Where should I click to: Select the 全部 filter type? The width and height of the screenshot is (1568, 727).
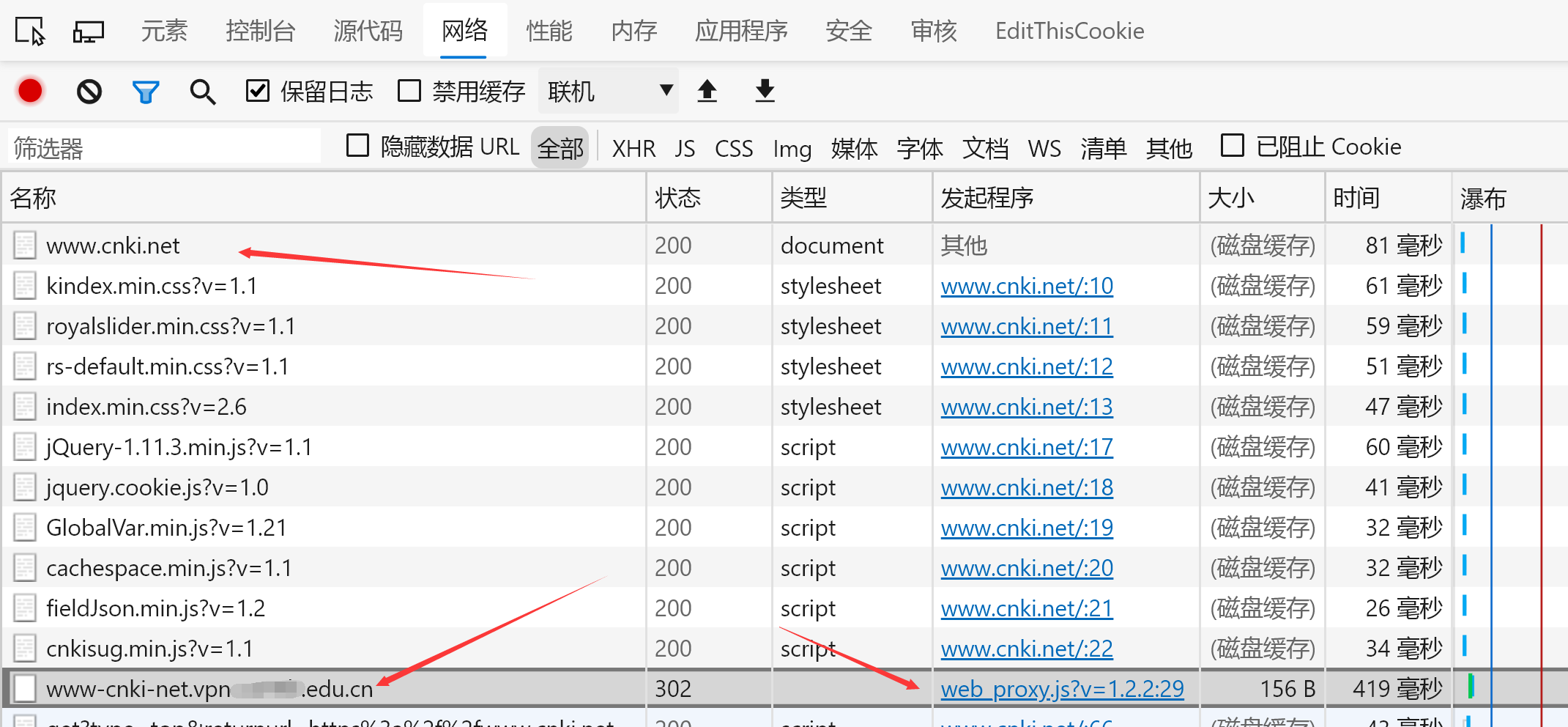coord(560,147)
